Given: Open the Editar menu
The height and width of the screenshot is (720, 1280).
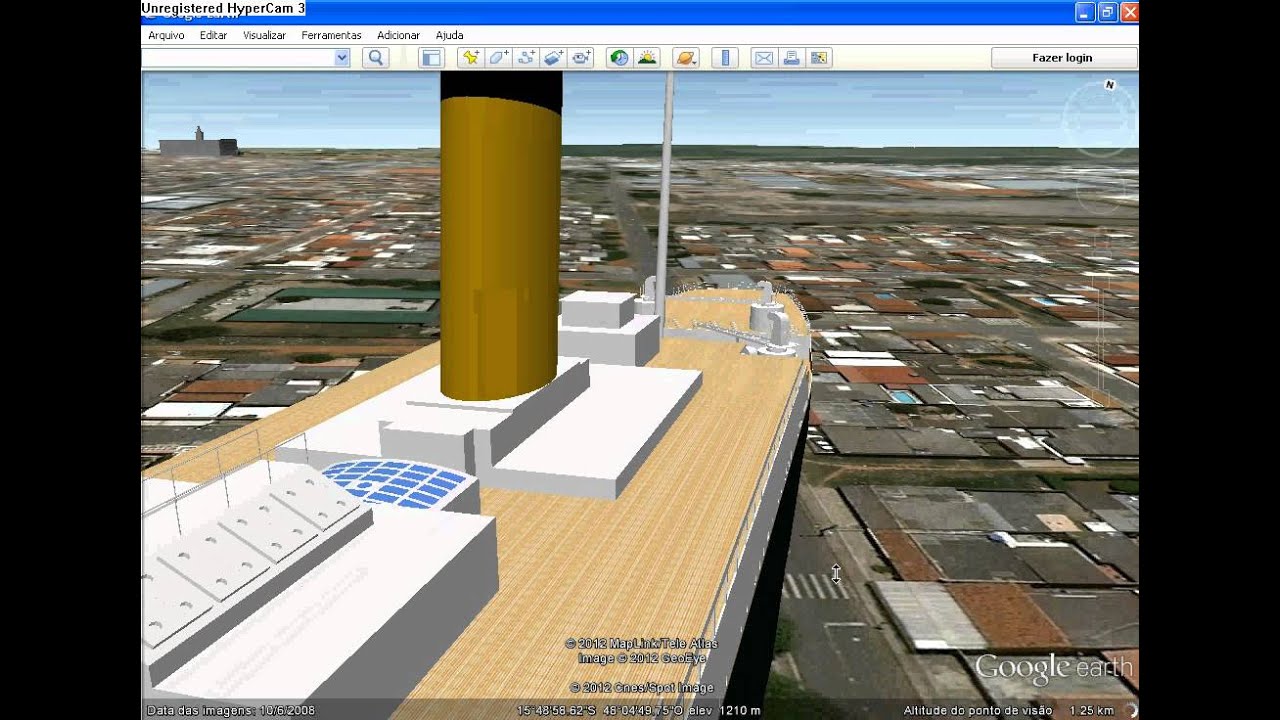Looking at the screenshot, I should coord(213,35).
